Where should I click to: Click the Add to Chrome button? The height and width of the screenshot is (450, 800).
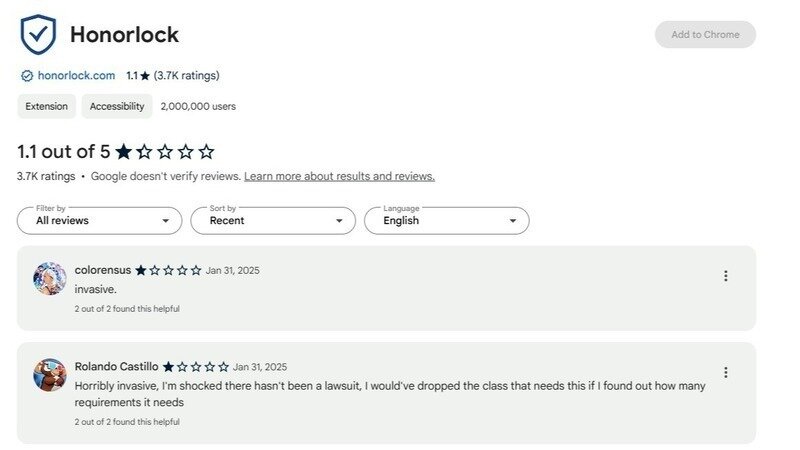705,35
